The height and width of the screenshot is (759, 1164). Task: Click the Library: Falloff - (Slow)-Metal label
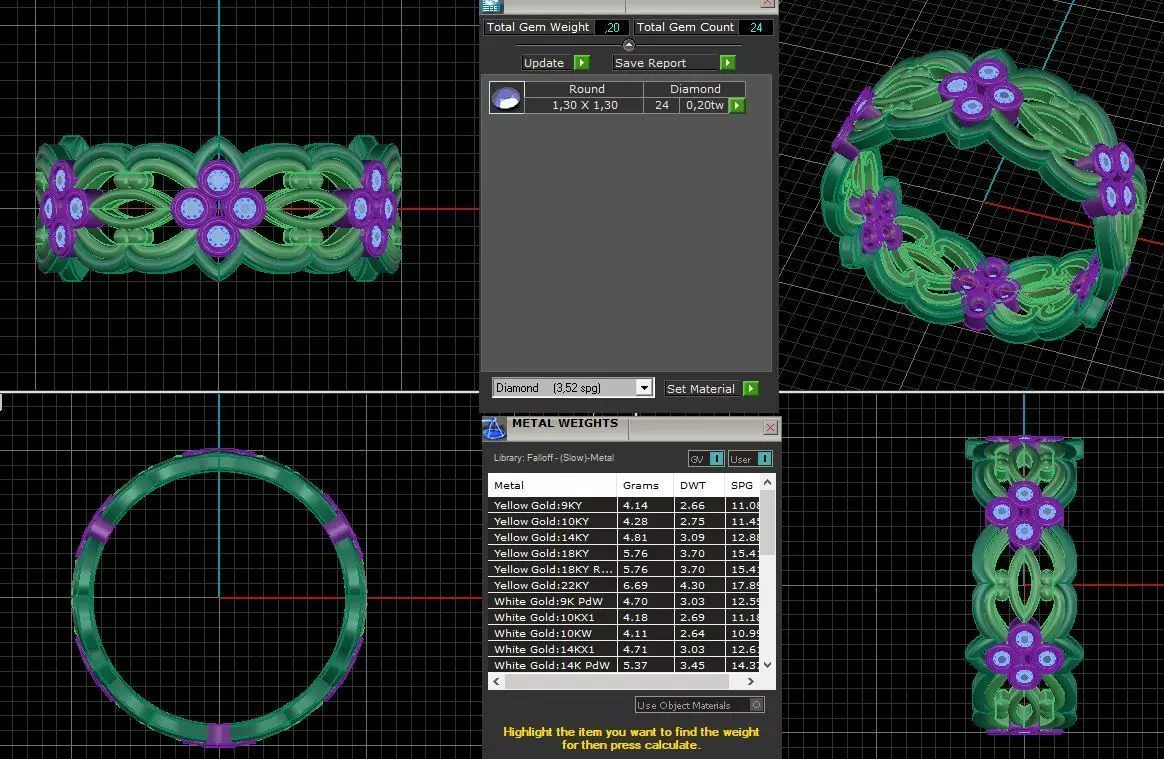[554, 457]
